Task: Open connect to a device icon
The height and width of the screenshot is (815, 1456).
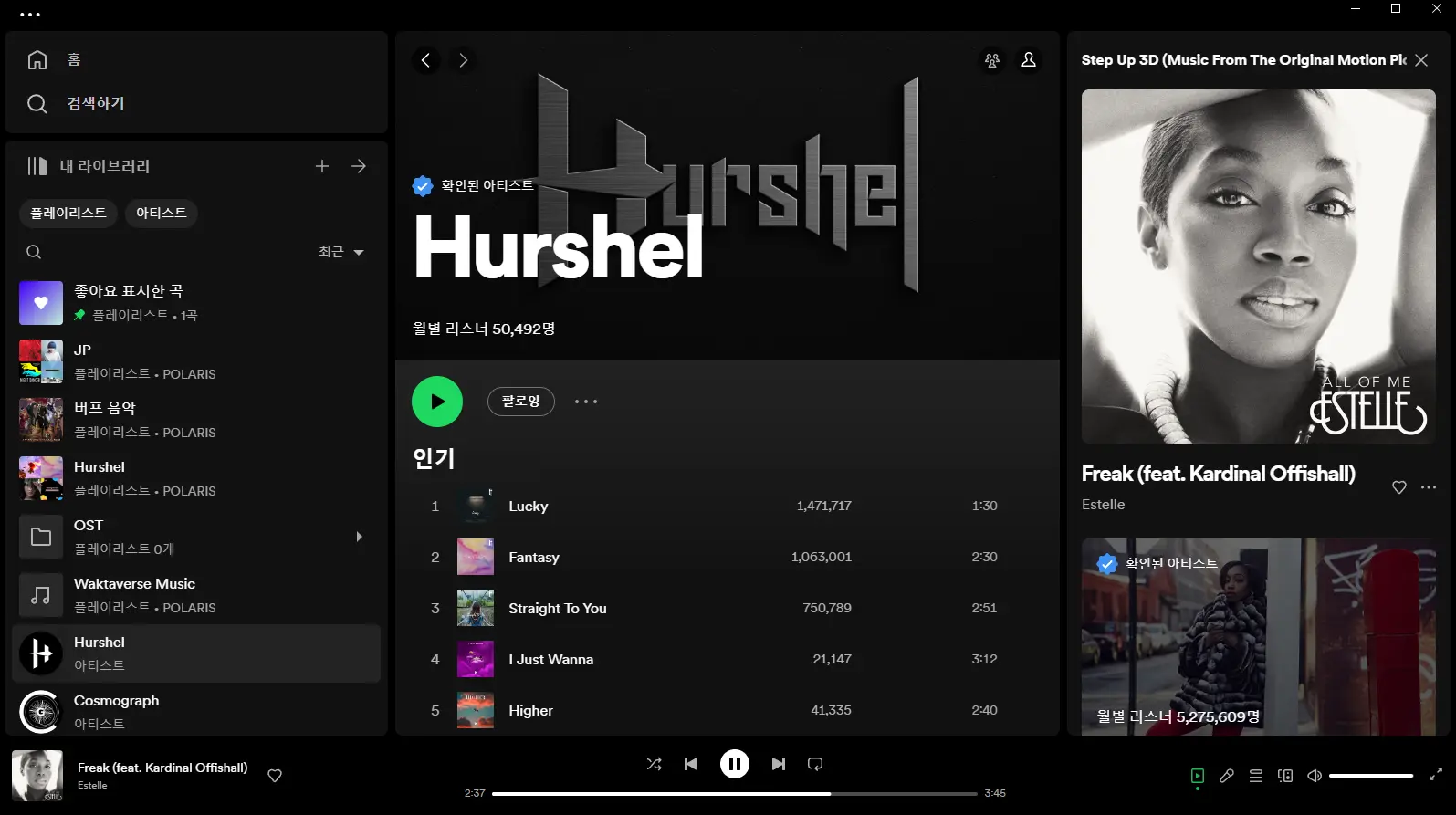Action: click(x=1285, y=776)
